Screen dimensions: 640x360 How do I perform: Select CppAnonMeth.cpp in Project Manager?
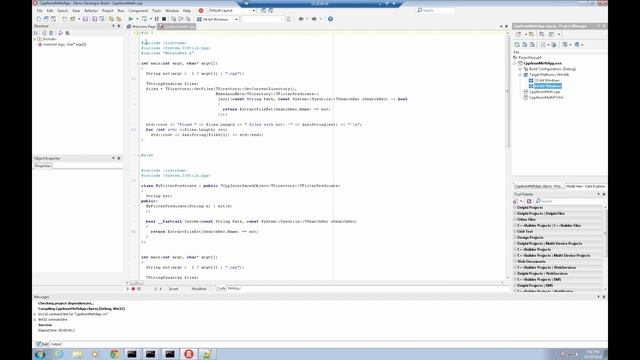pos(544,92)
